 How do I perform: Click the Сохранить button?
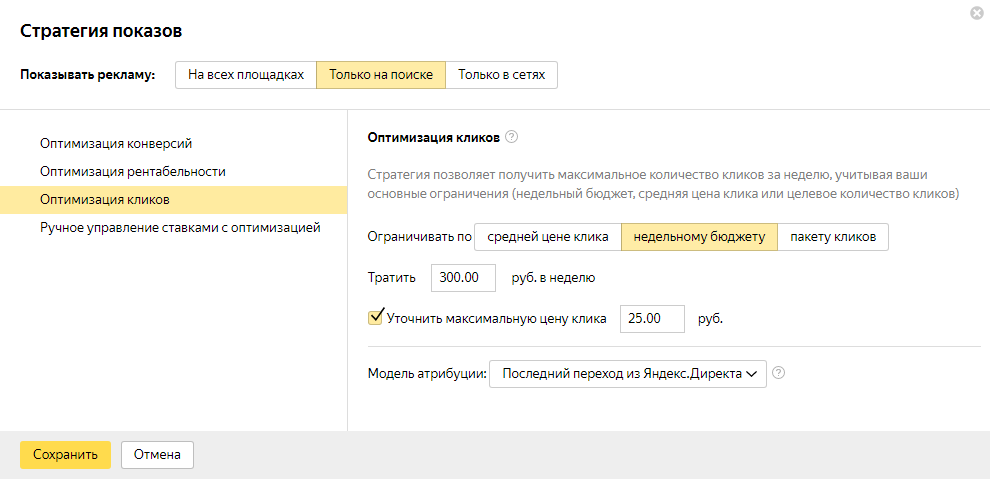[x=66, y=455]
